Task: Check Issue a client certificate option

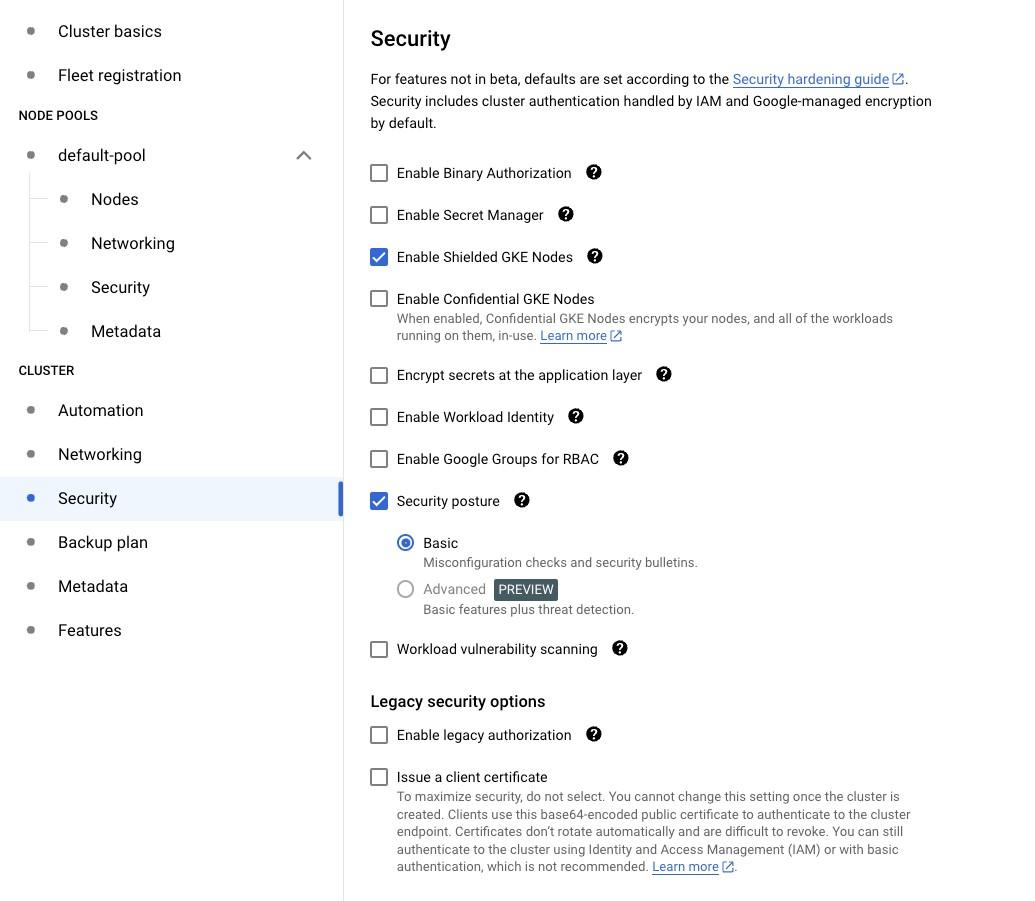Action: pyautogui.click(x=379, y=777)
